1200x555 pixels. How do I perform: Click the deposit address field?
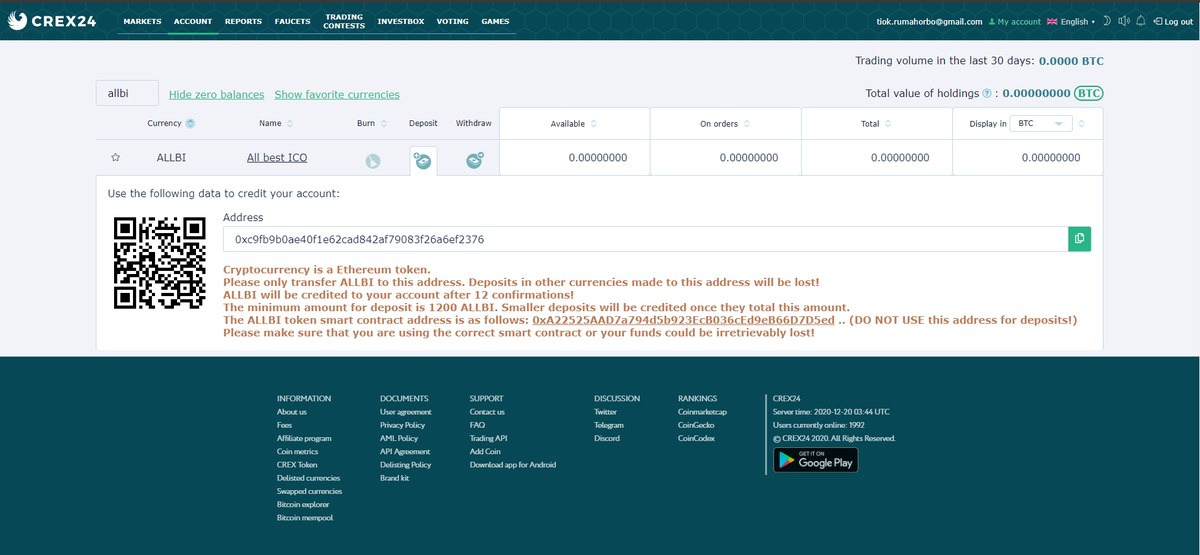click(645, 239)
